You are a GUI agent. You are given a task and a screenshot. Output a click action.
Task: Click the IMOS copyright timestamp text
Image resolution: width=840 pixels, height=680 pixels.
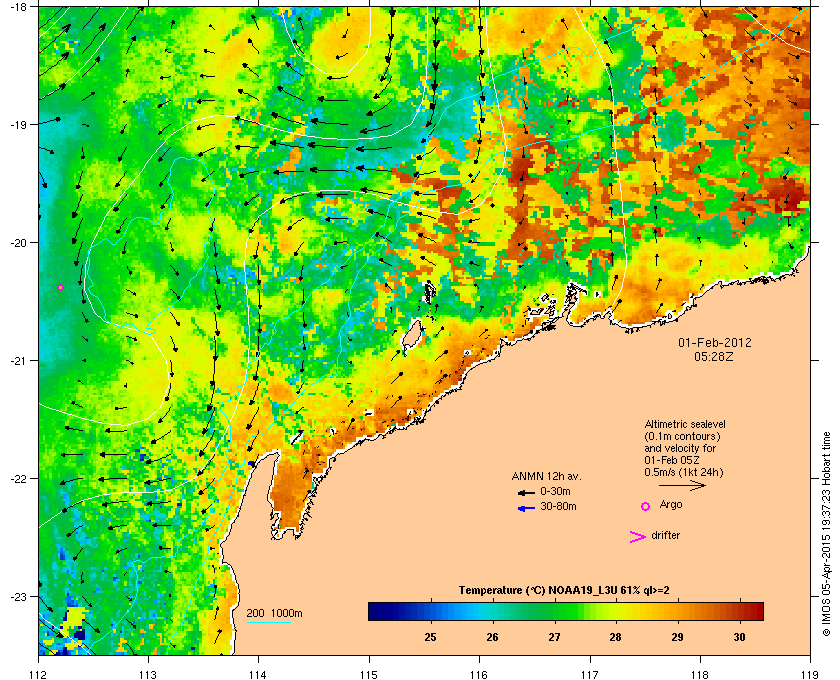826,536
